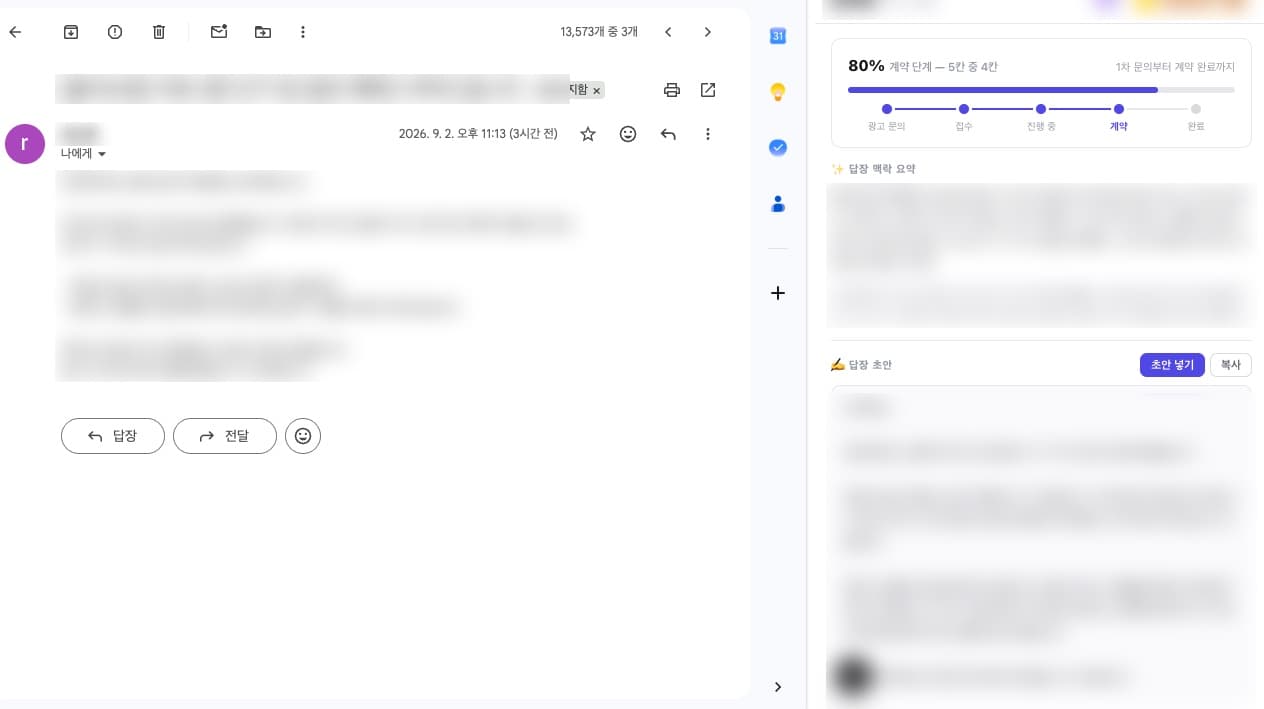Click the sender avatar 'r'
The image size is (1264, 709).
click(x=25, y=144)
